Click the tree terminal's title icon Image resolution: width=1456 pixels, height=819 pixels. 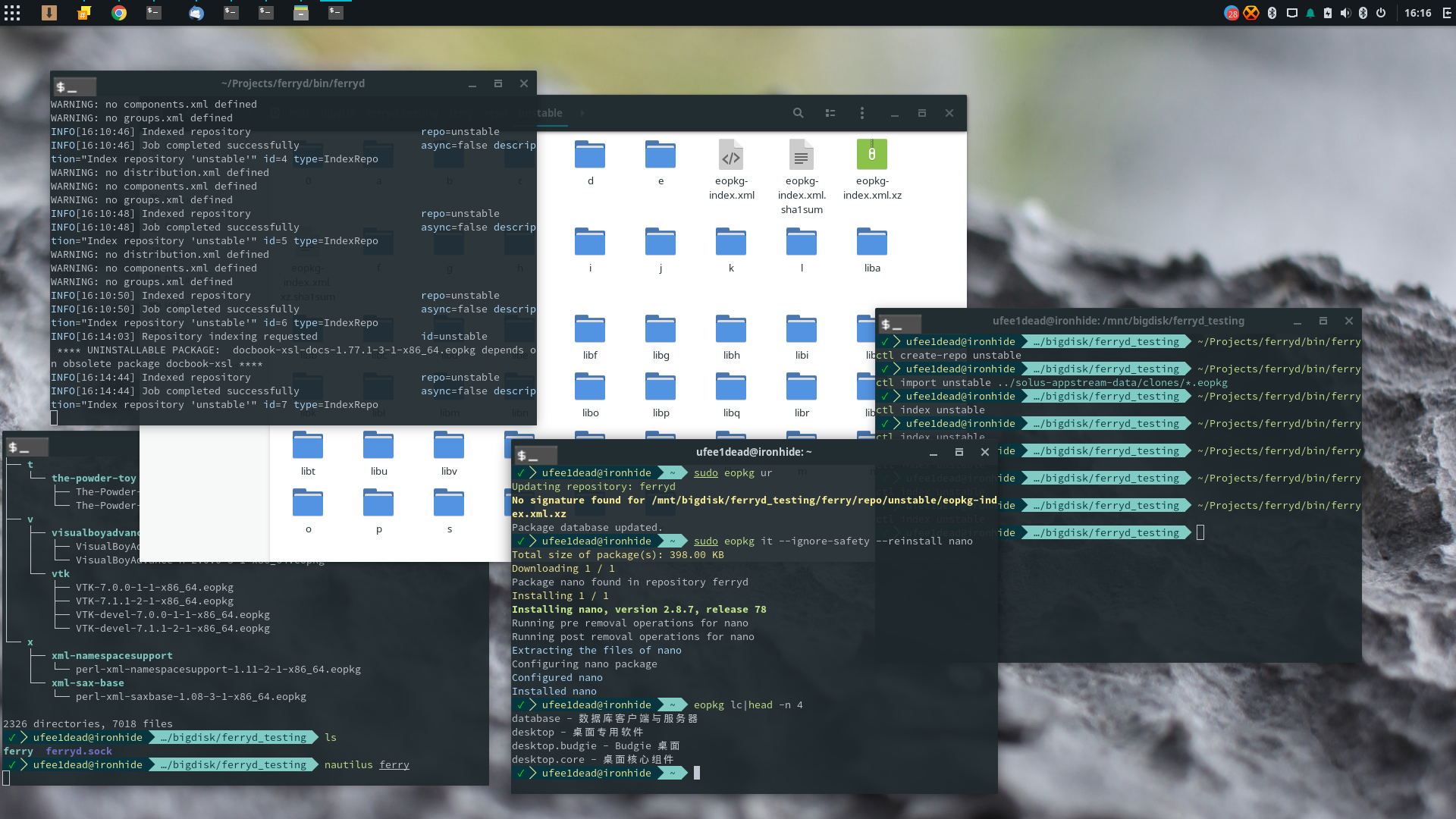pyautogui.click(x=27, y=447)
